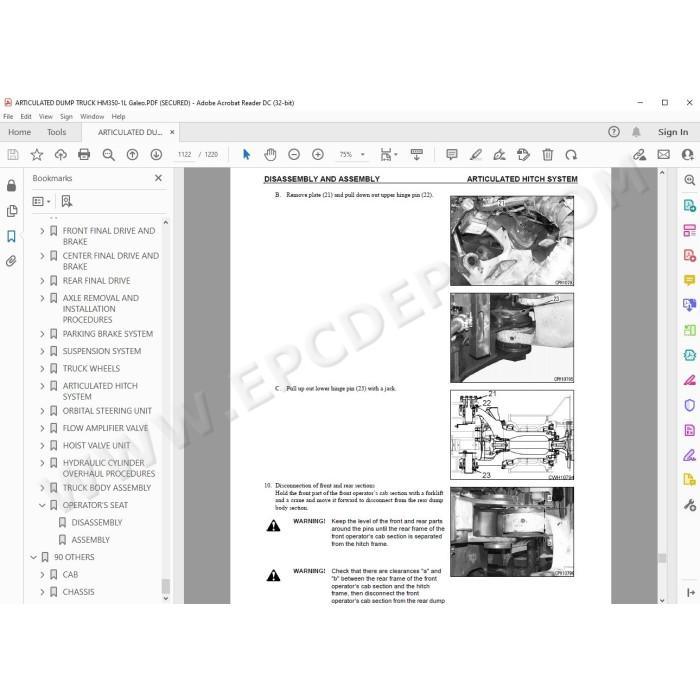Open the Edit menu
This screenshot has width=700, height=700.
click(x=26, y=117)
